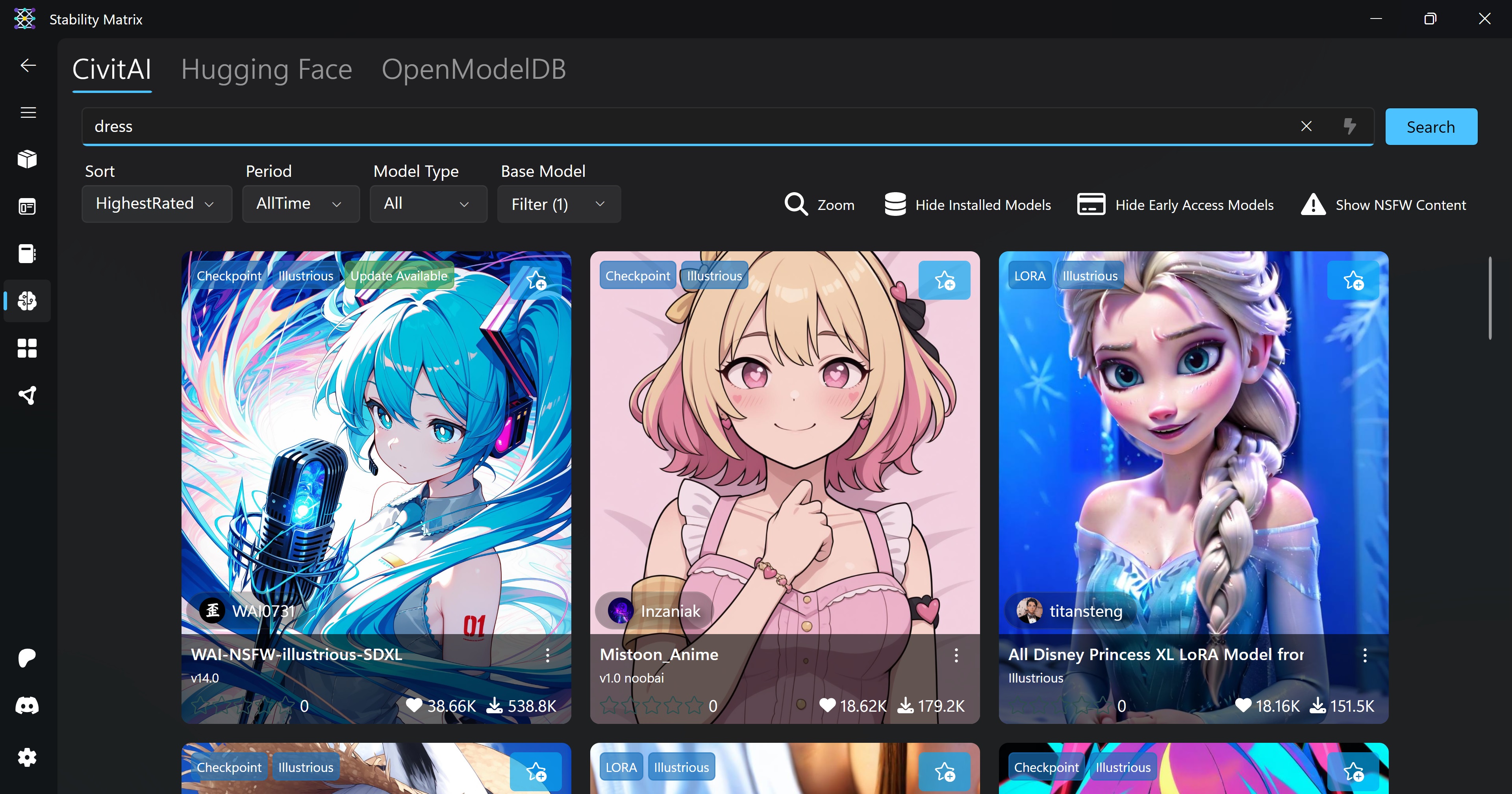Toggle Hide Early Access Models

point(1175,204)
